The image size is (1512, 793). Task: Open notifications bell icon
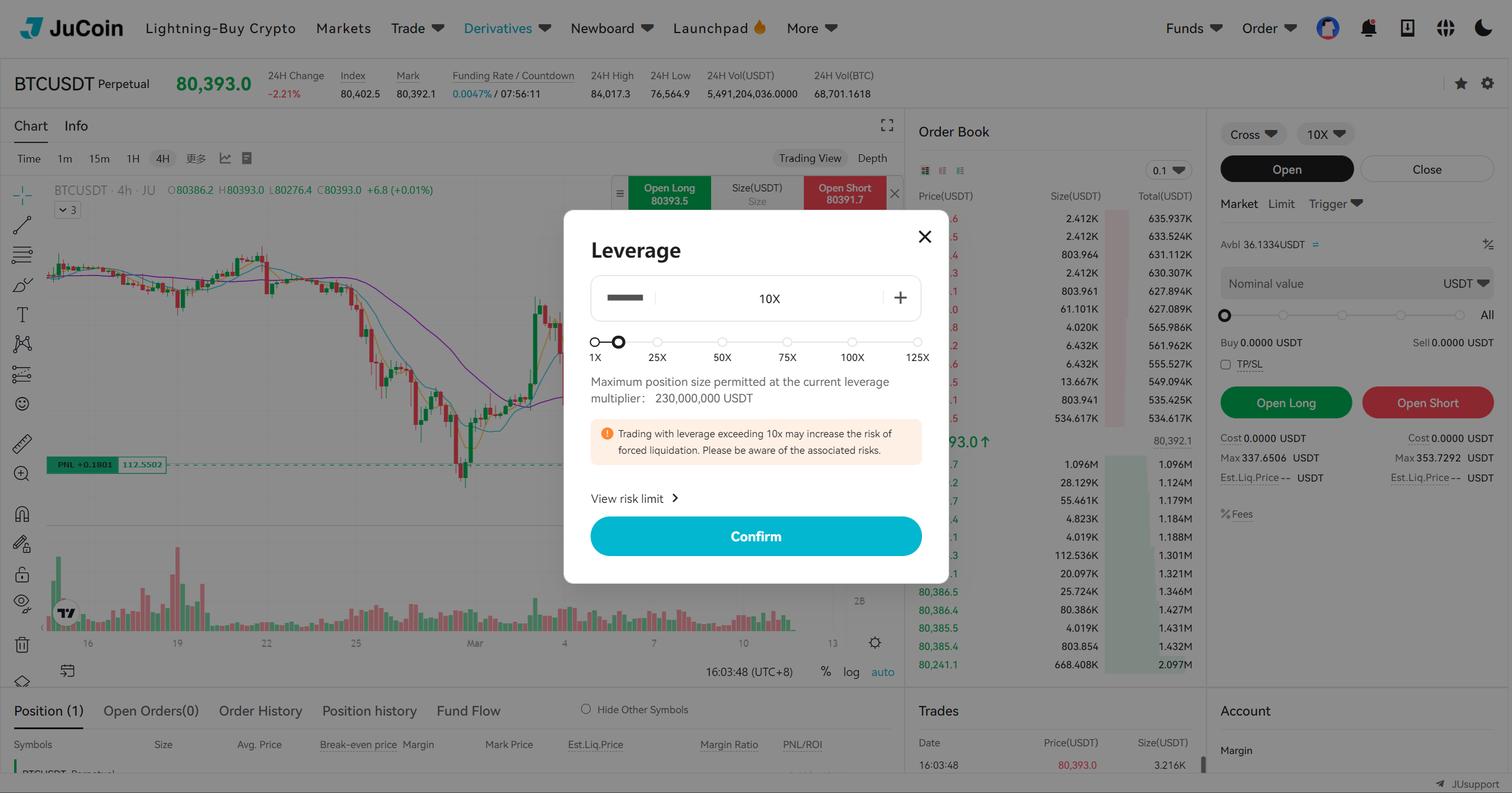pos(1368,28)
